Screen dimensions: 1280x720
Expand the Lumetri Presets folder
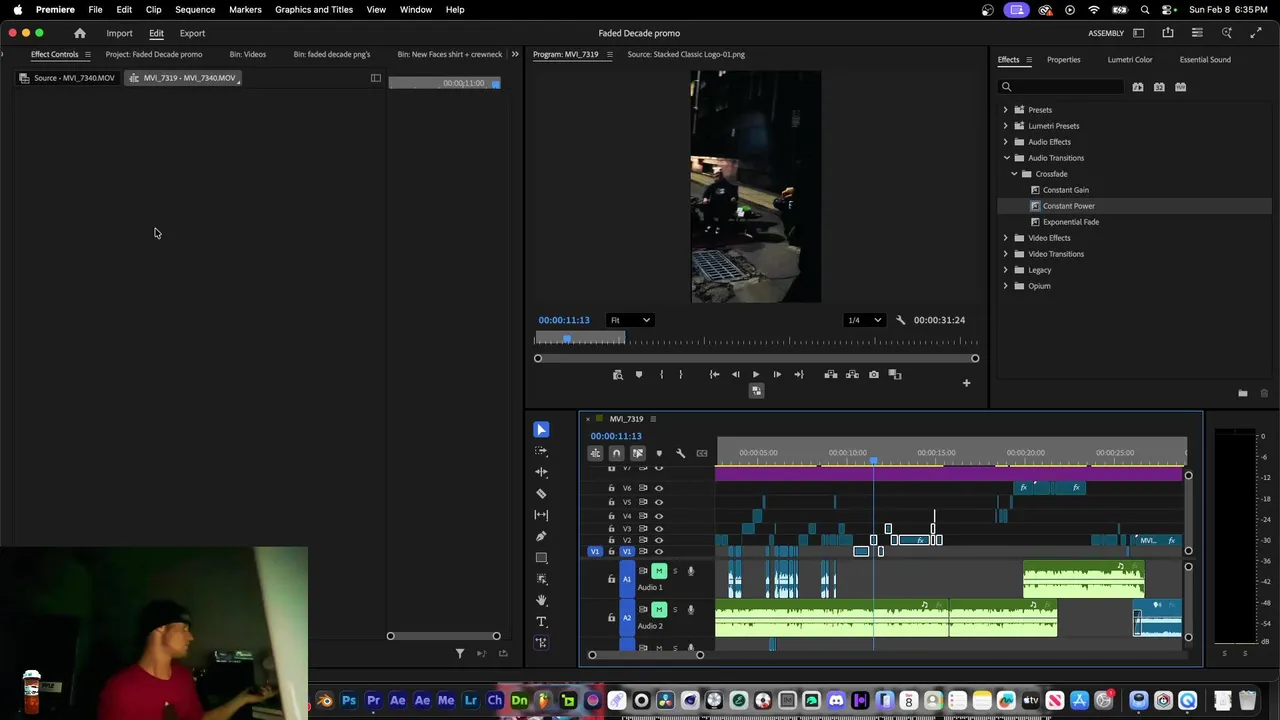pyautogui.click(x=1006, y=126)
